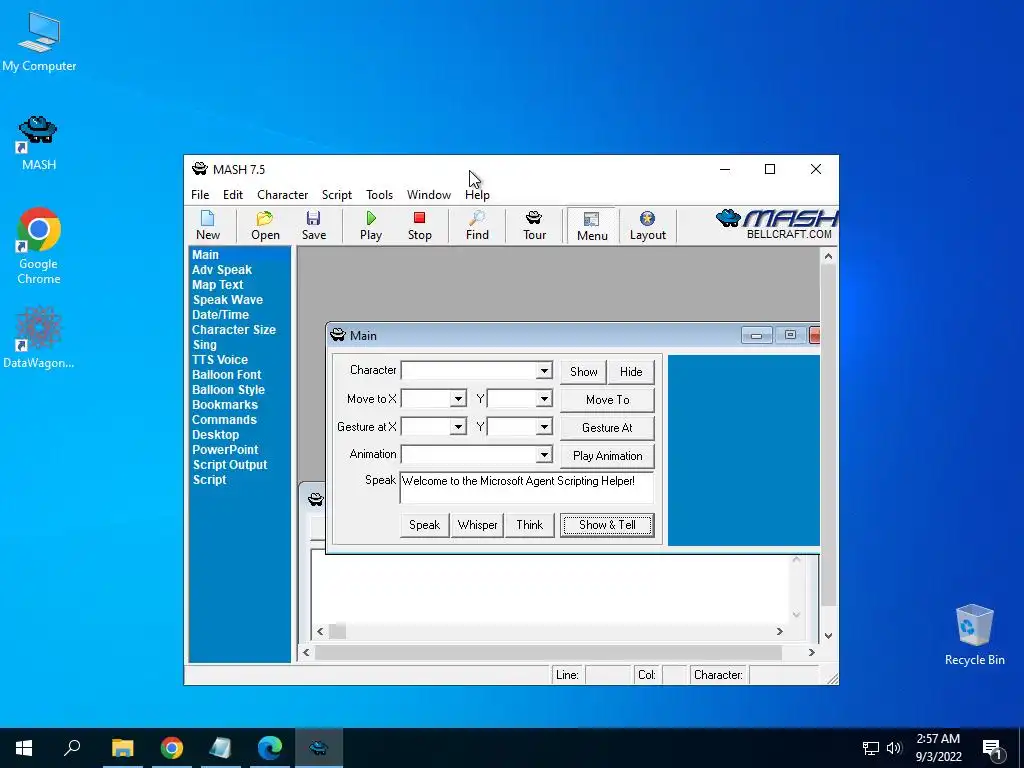The width and height of the screenshot is (1024, 768).
Task: Select the Recycle Bin icon
Action: click(x=974, y=635)
